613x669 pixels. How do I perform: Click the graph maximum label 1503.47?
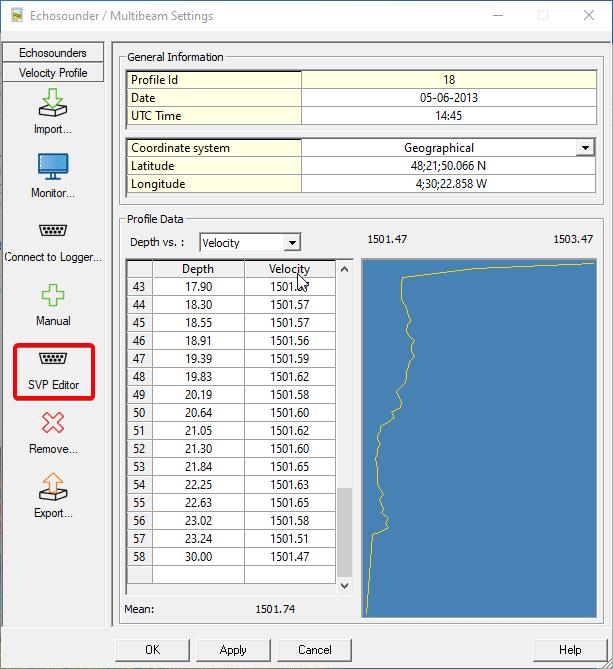tap(573, 239)
